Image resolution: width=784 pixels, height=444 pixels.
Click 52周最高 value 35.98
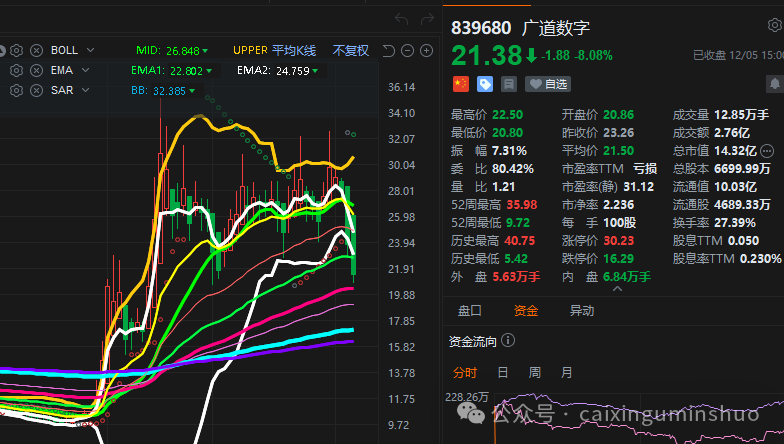tap(522, 204)
